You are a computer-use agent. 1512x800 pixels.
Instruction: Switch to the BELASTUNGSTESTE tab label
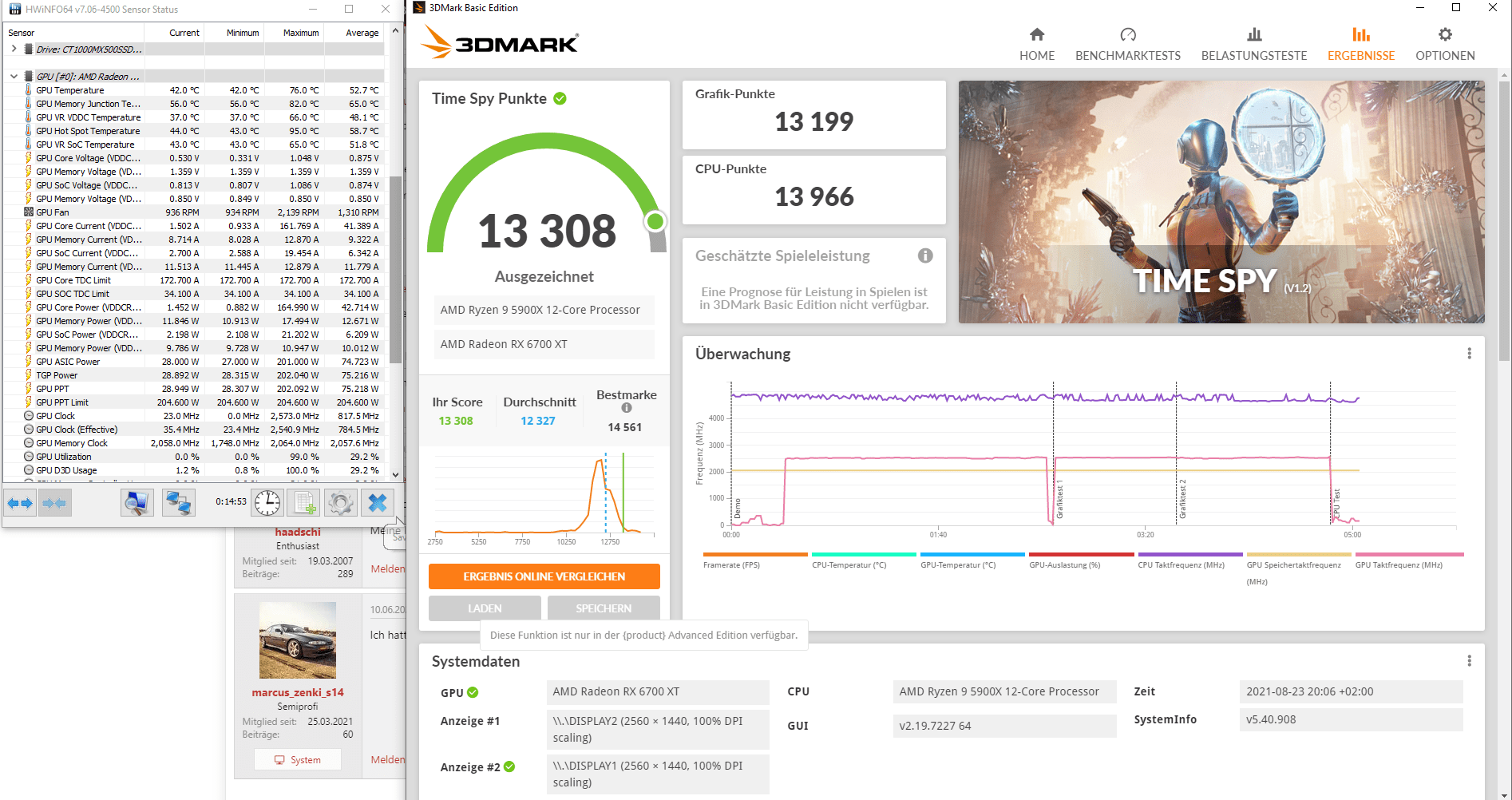pos(1254,56)
